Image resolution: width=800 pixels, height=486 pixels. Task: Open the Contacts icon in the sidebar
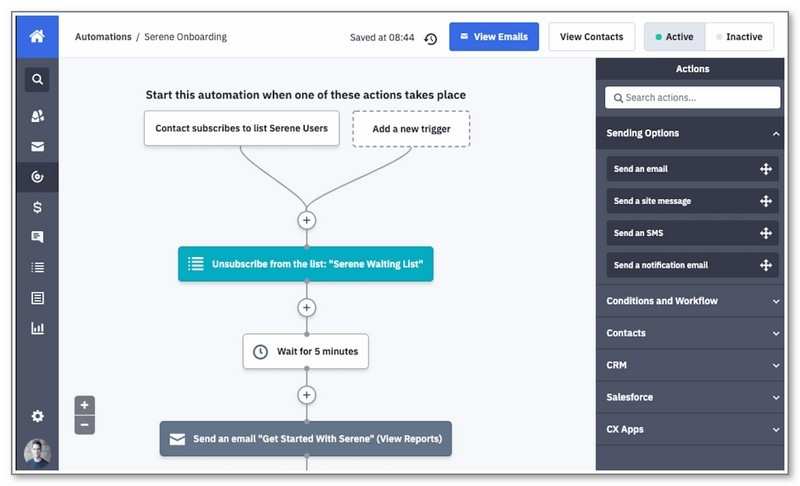(37, 116)
